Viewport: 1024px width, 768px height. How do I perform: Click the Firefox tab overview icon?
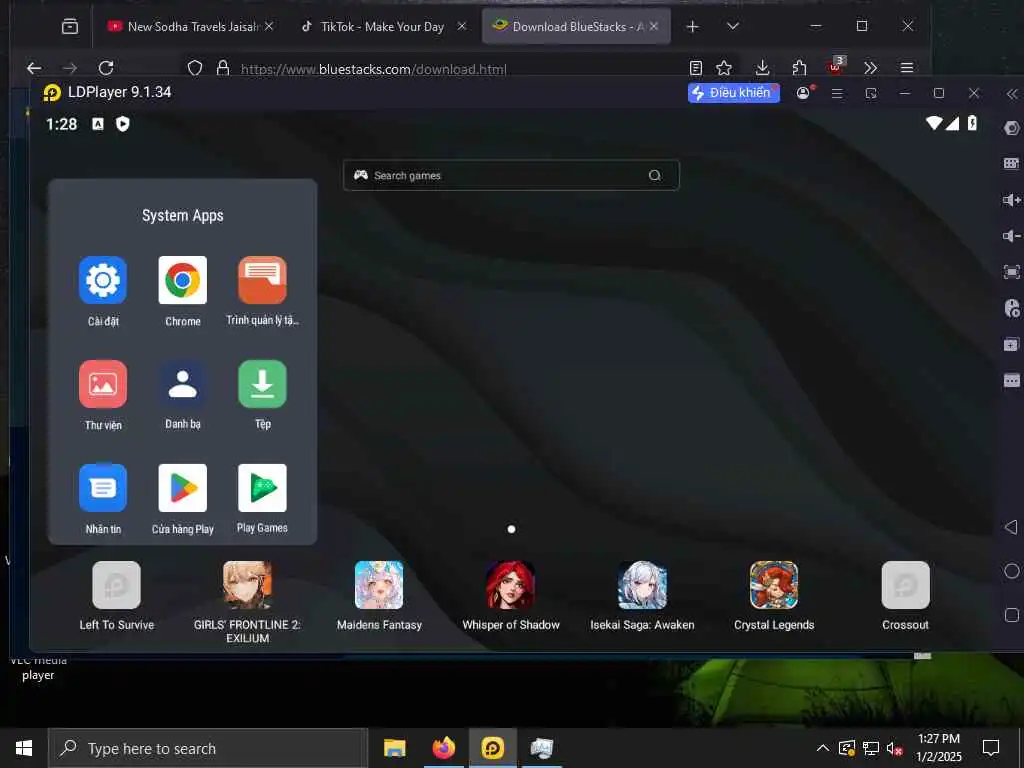coord(70,26)
